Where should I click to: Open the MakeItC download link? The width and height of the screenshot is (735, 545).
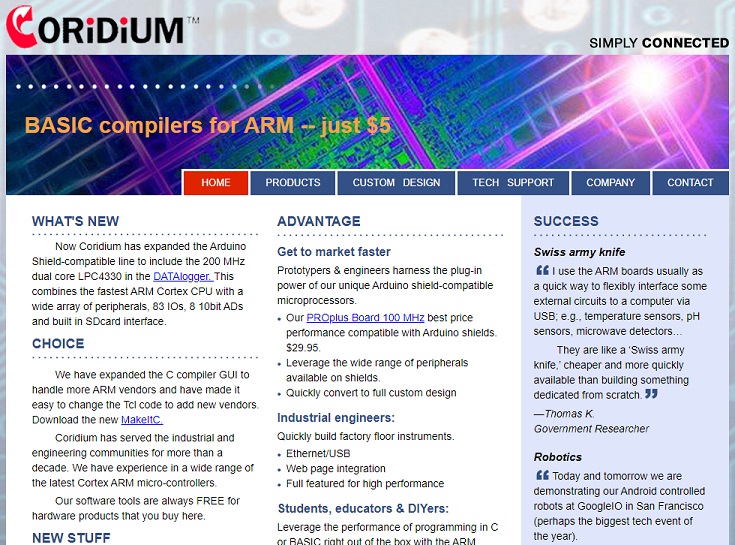coord(141,420)
